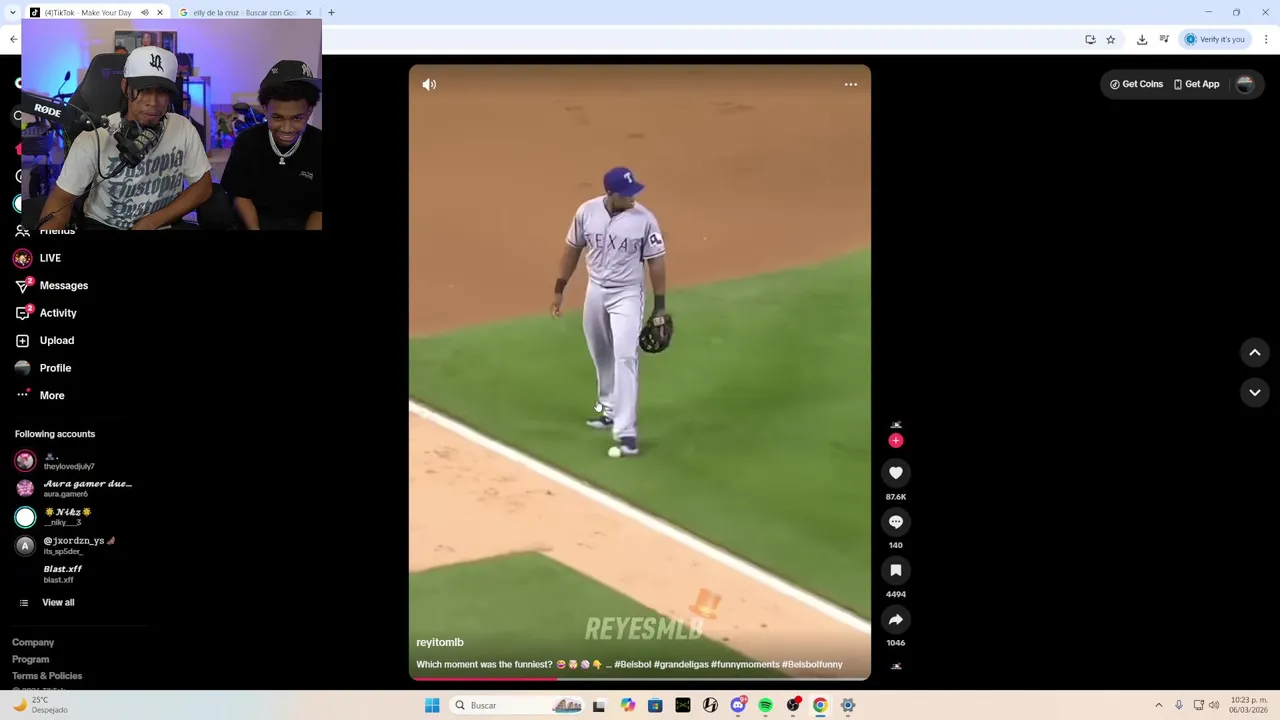The width and height of the screenshot is (1280, 720).
Task: Save the video with bookmark icon
Action: (x=896, y=570)
